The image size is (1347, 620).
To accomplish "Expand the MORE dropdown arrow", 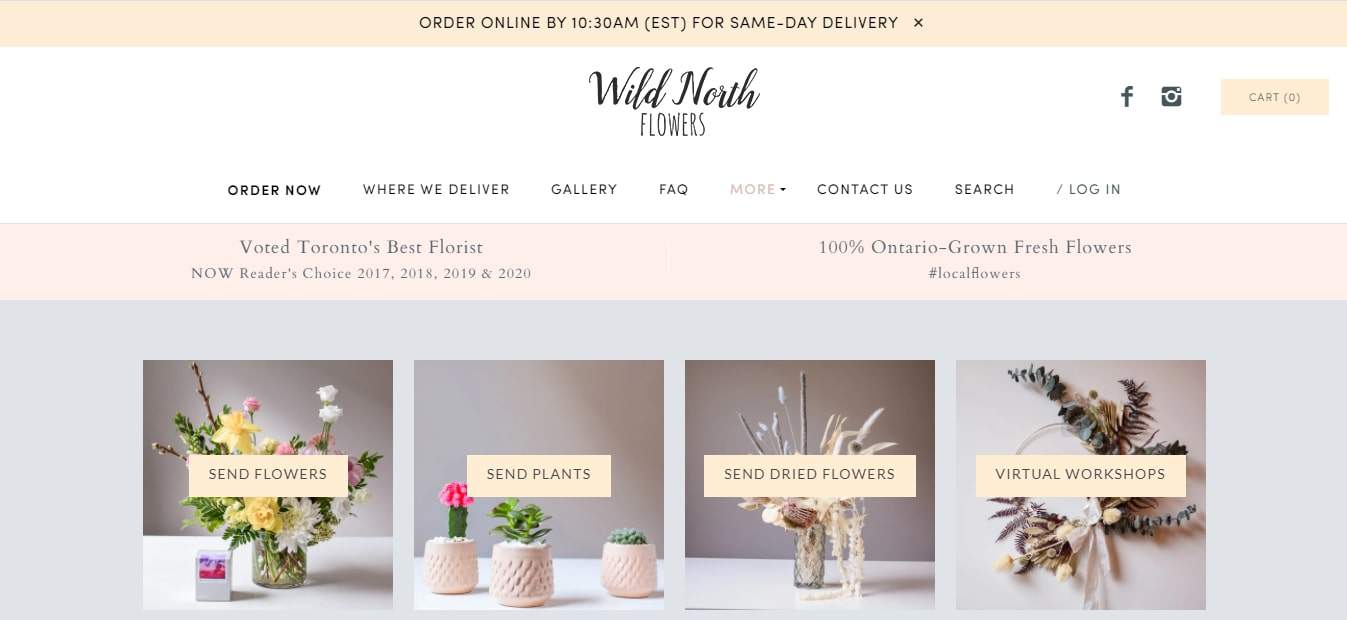I will pos(783,189).
